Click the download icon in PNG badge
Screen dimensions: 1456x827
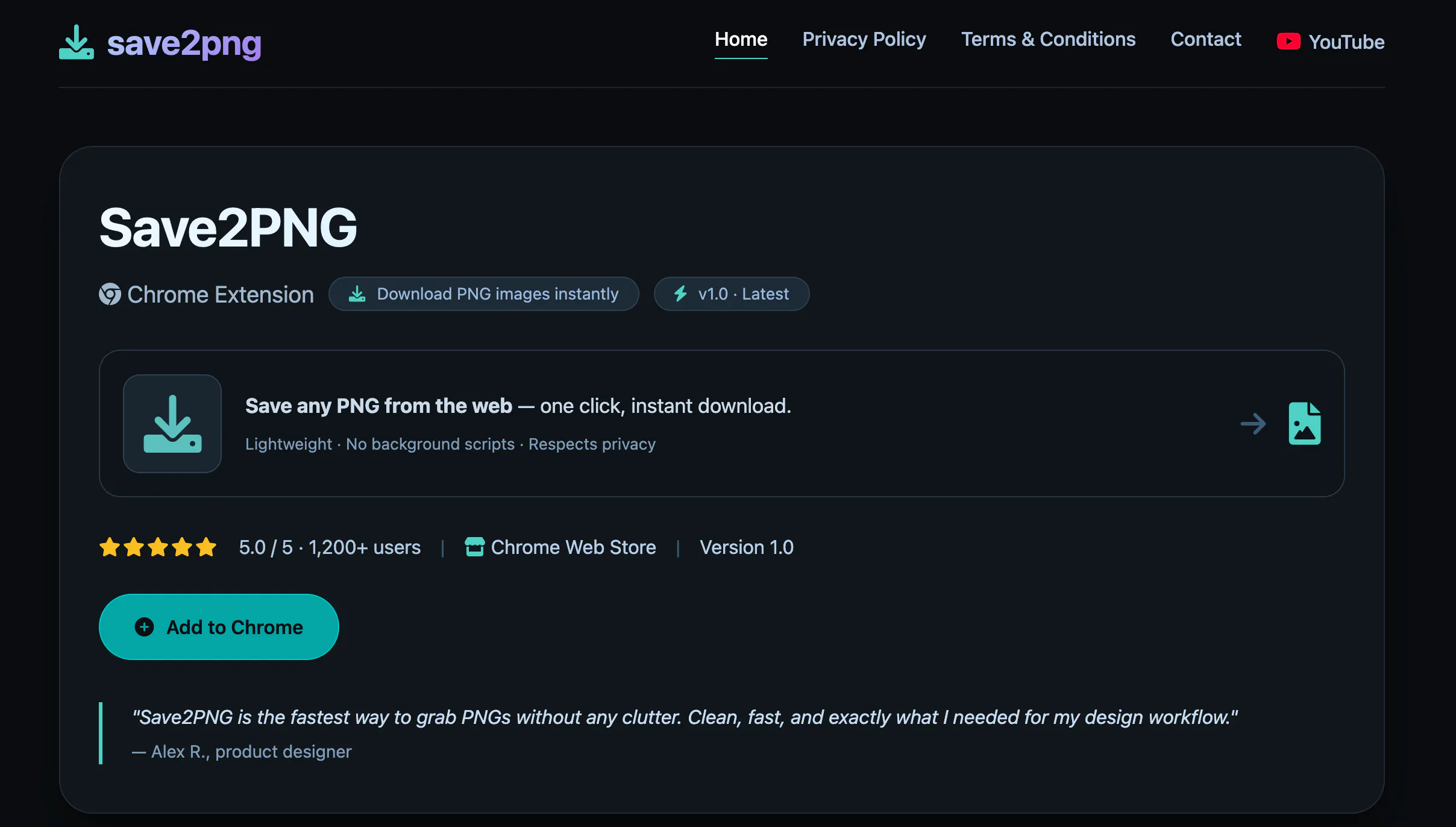pos(357,294)
